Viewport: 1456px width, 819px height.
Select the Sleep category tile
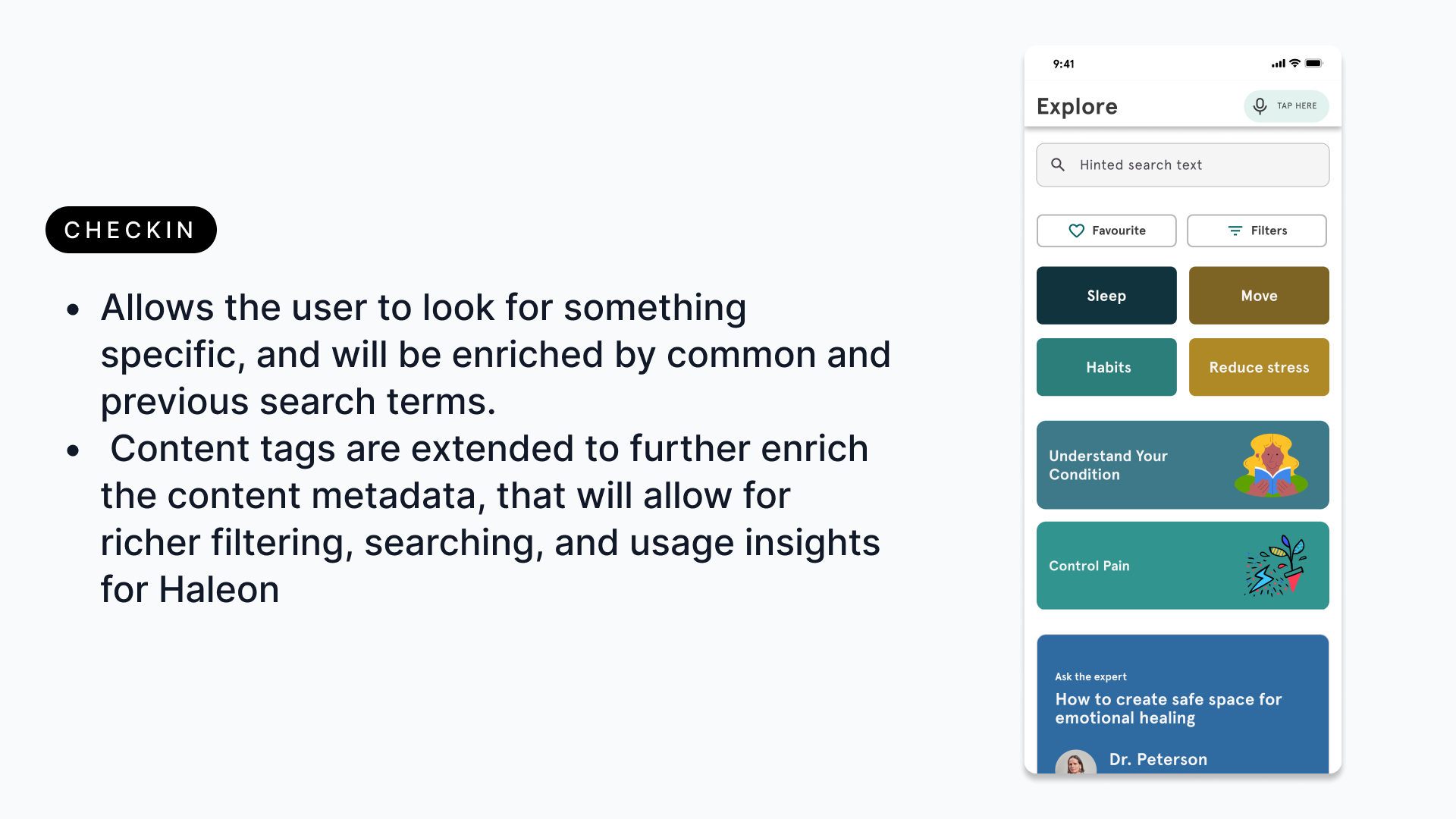click(x=1106, y=296)
